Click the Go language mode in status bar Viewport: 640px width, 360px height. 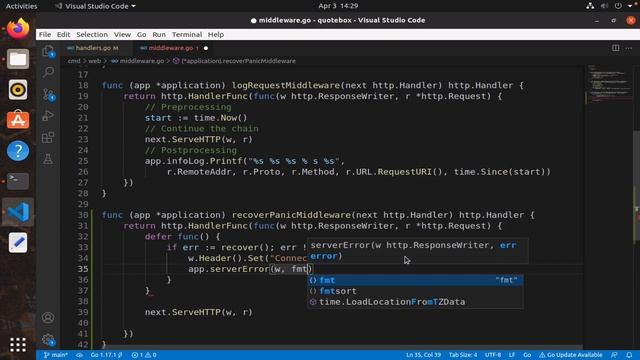(527, 355)
